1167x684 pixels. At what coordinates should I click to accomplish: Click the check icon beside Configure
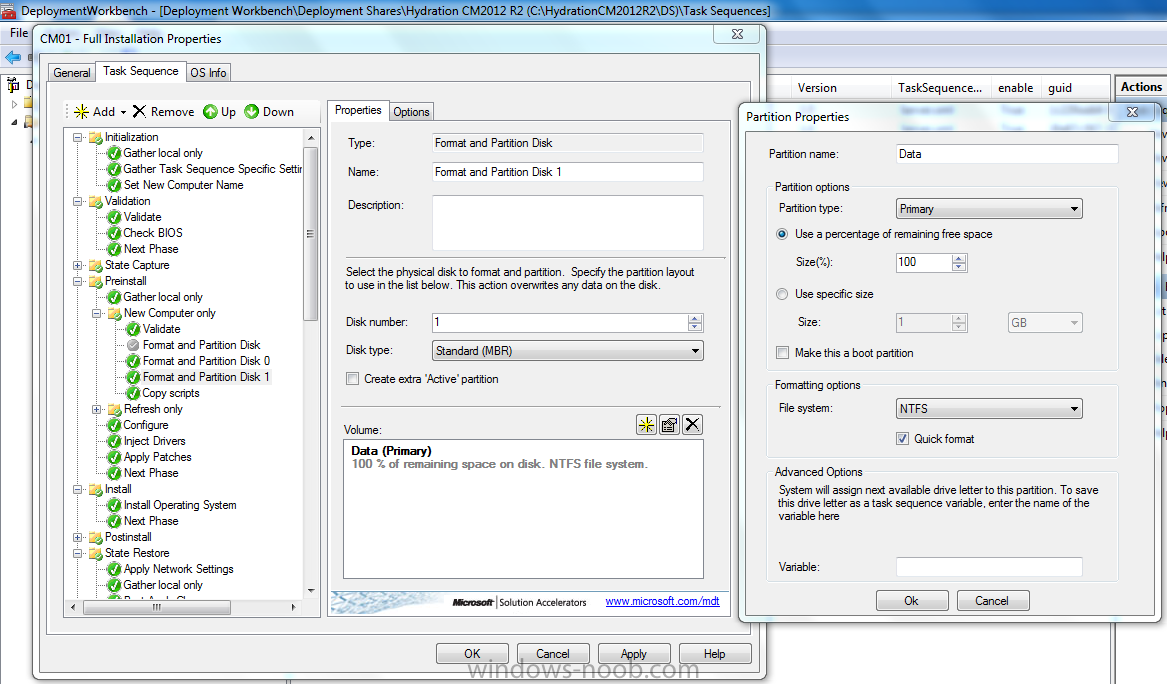pyautogui.click(x=115, y=425)
